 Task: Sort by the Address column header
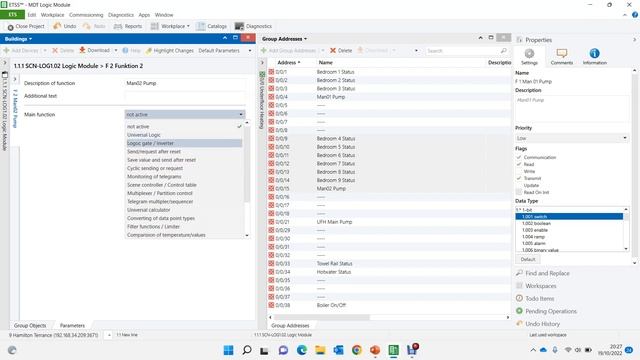coord(289,62)
